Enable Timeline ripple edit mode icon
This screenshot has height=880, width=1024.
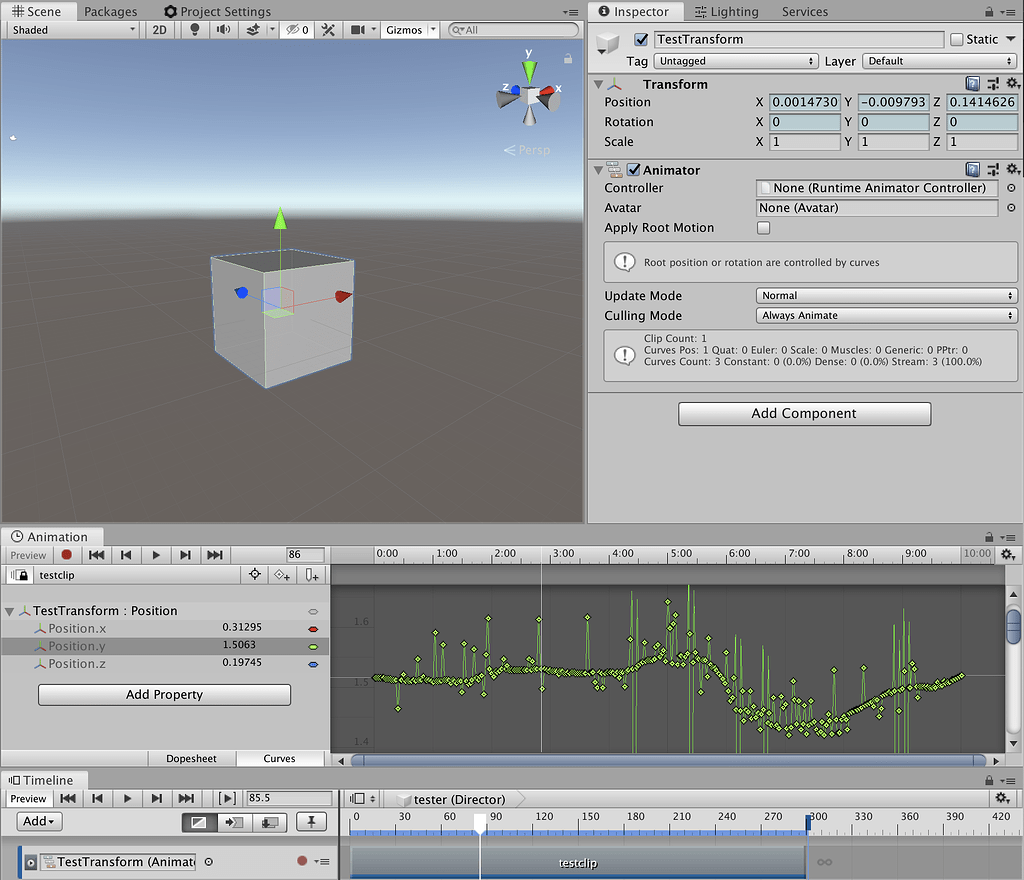click(x=235, y=822)
